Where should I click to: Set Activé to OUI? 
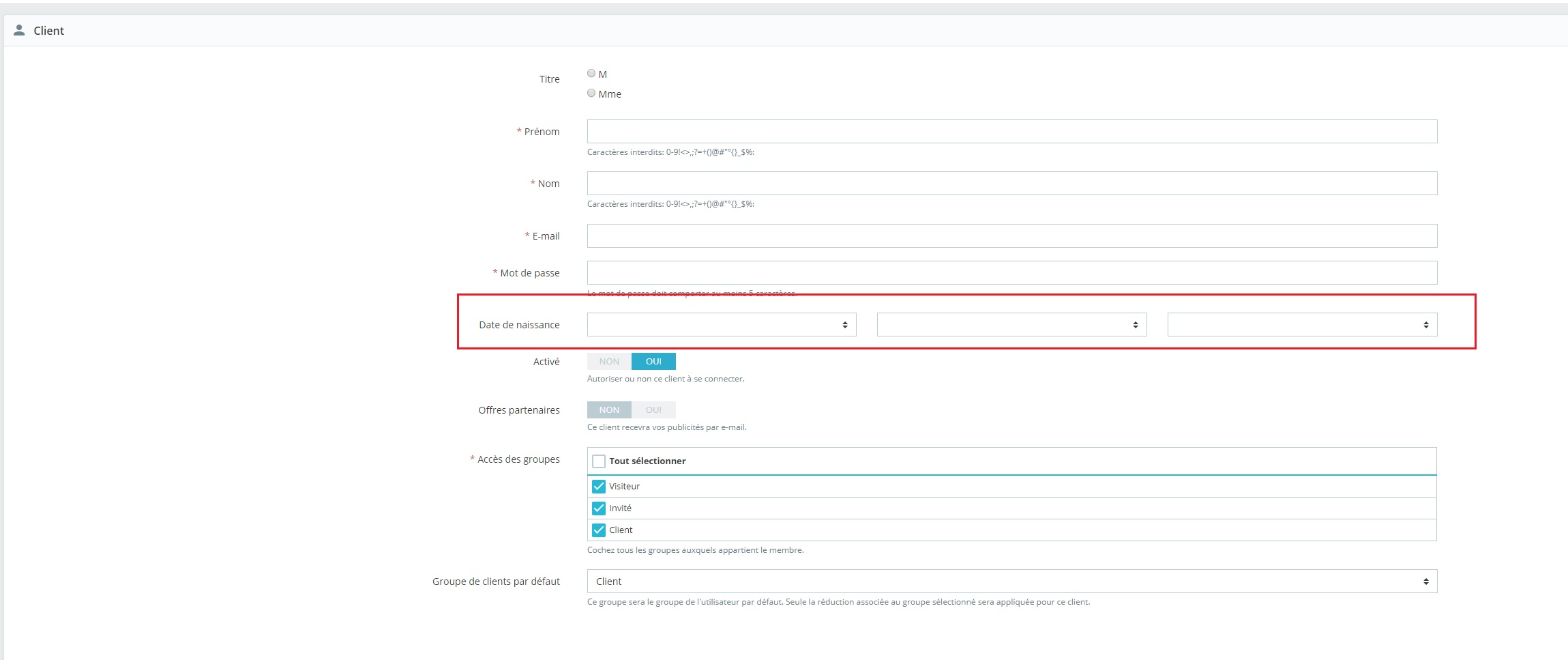653,361
